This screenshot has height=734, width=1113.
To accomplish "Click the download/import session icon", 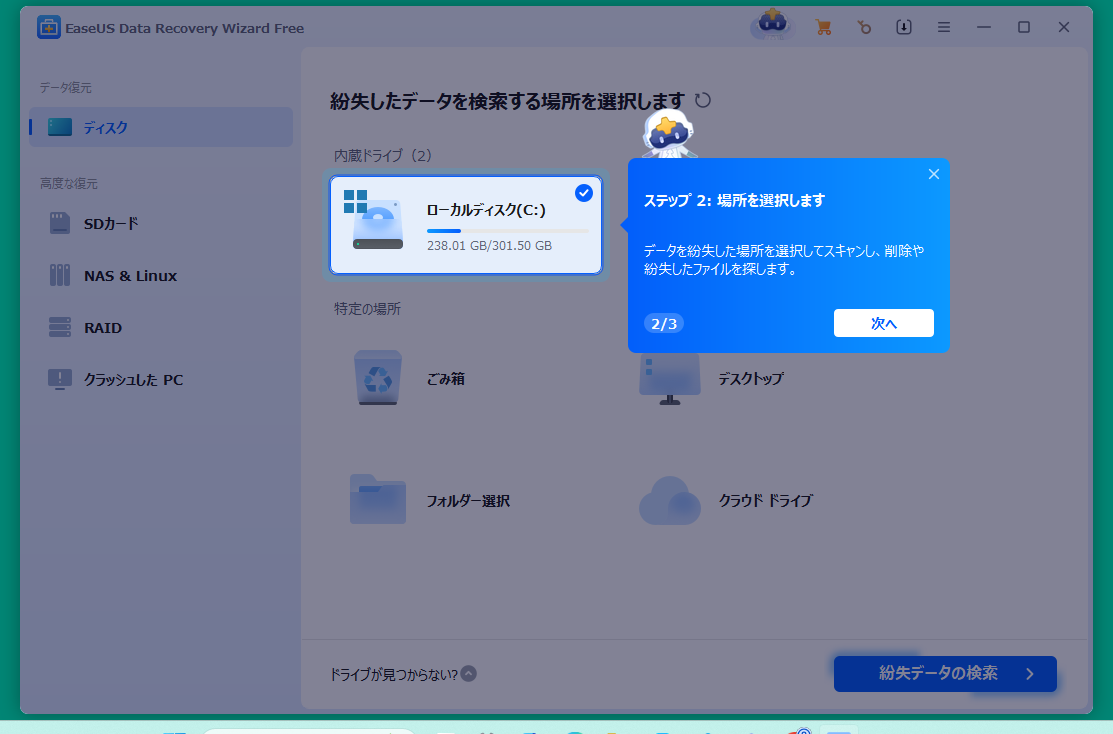I will coord(904,28).
